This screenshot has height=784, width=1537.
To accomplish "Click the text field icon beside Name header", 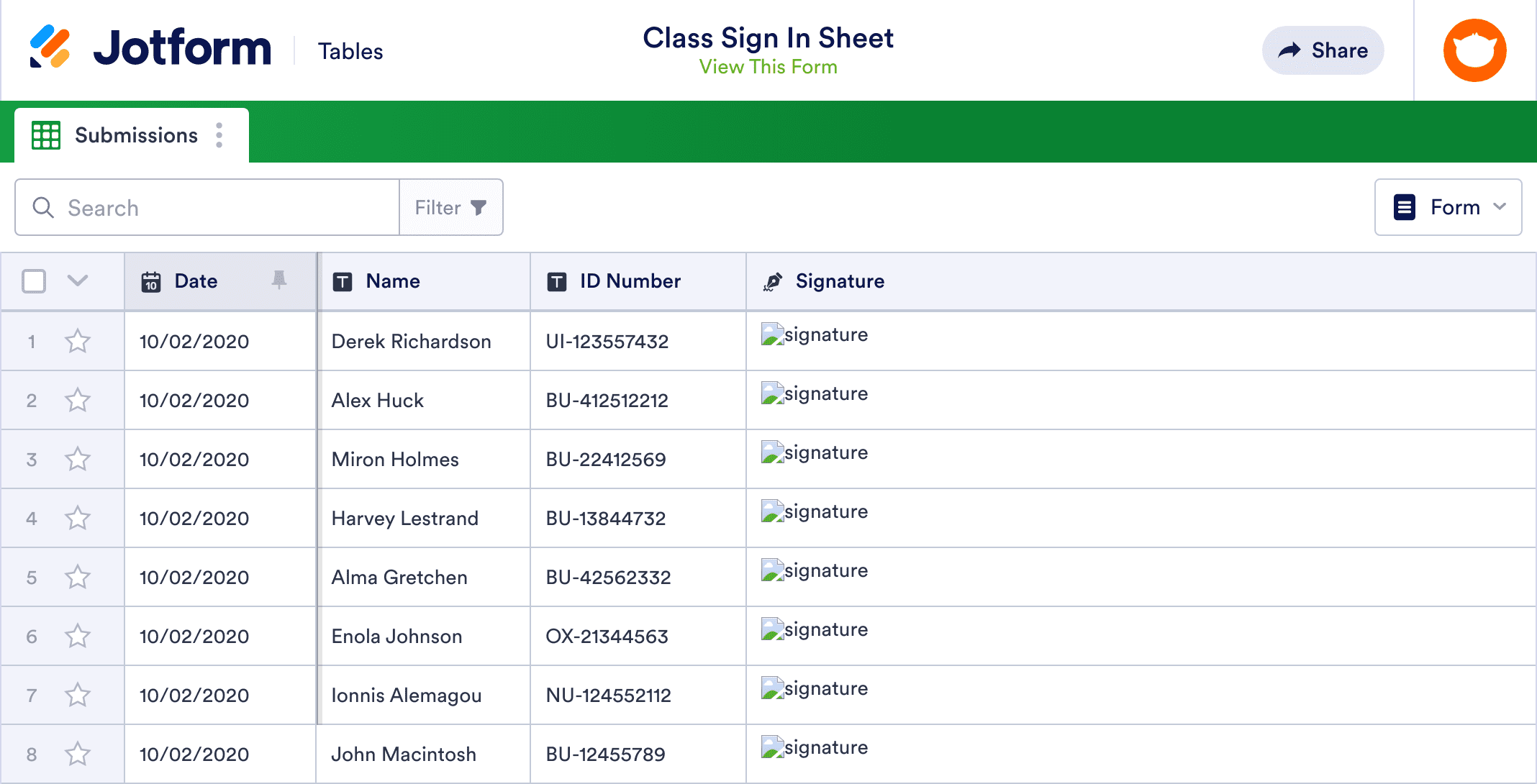I will click(343, 281).
